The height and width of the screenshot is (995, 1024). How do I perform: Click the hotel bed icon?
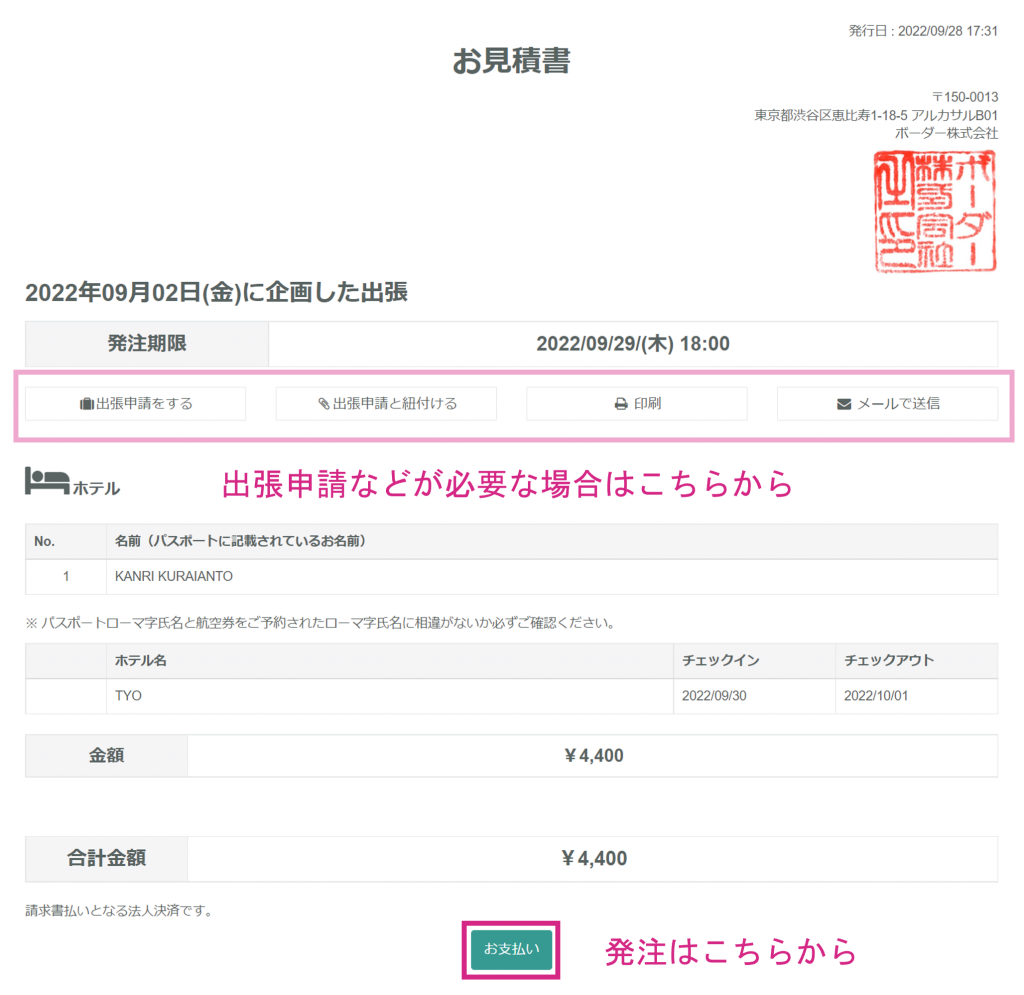pyautogui.click(x=47, y=481)
